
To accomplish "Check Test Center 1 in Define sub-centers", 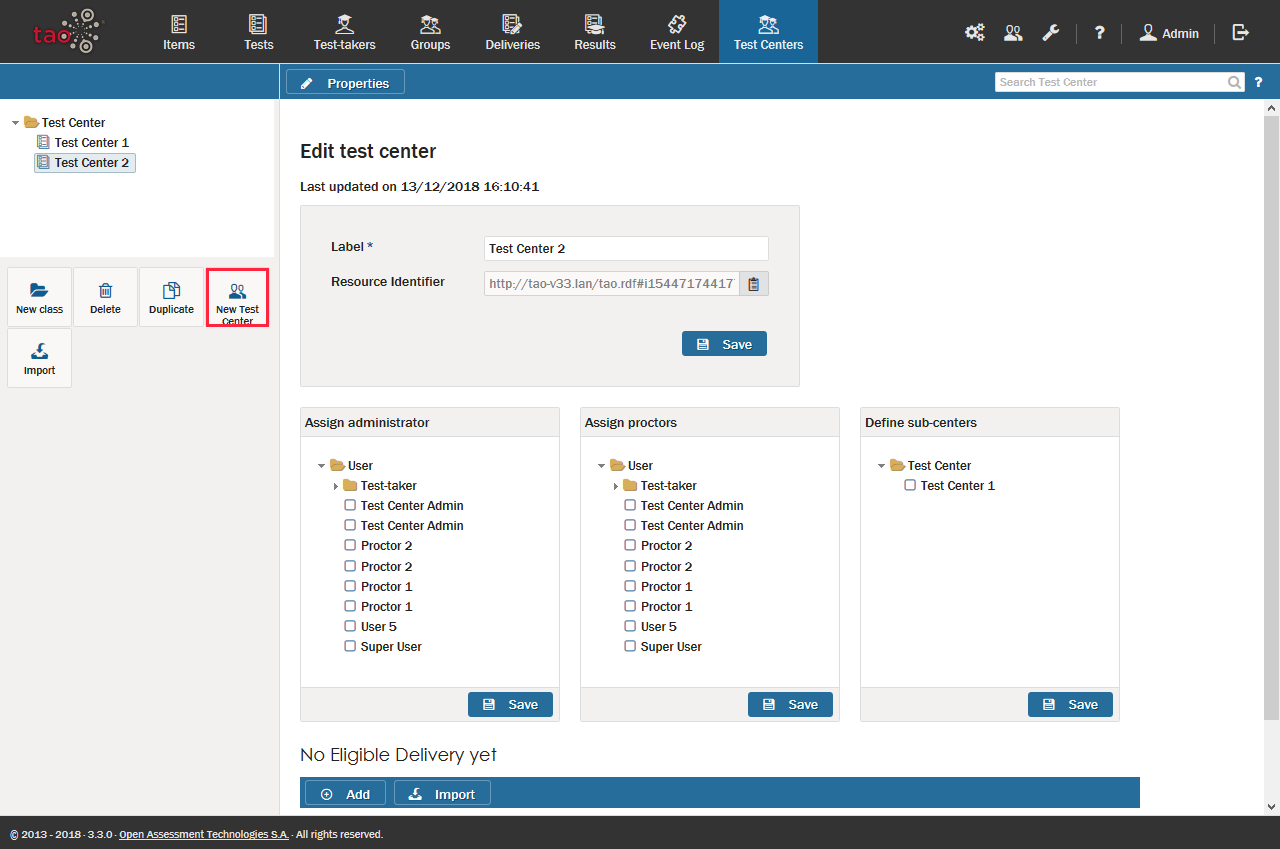I will pyautogui.click(x=910, y=486).
